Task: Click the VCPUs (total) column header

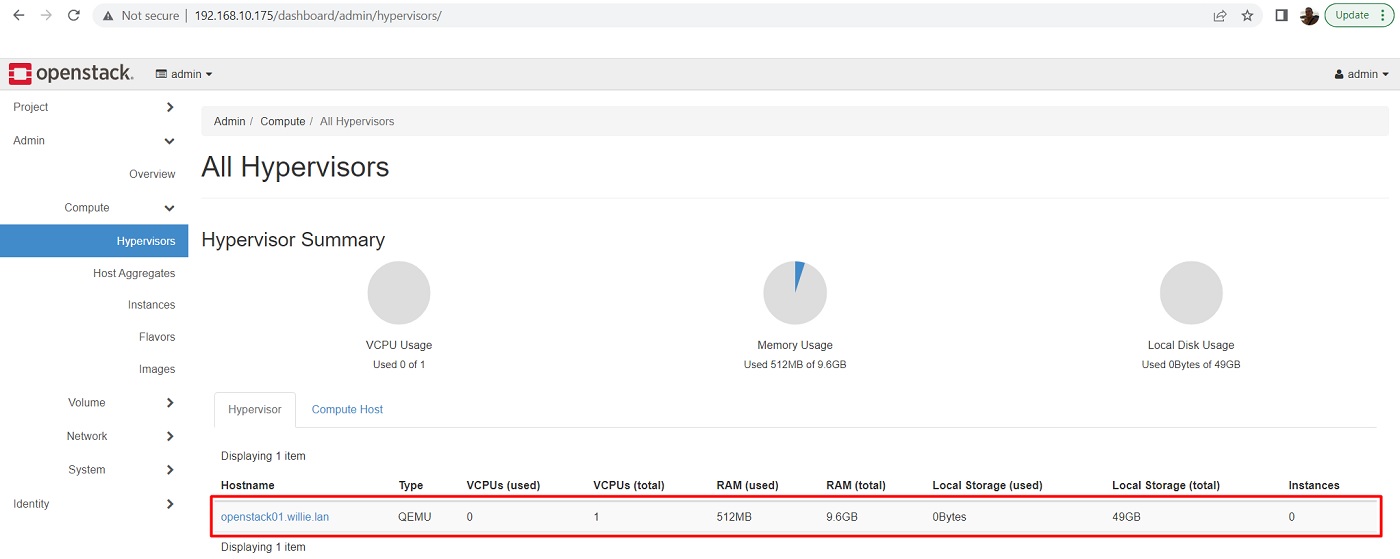Action: pos(629,485)
